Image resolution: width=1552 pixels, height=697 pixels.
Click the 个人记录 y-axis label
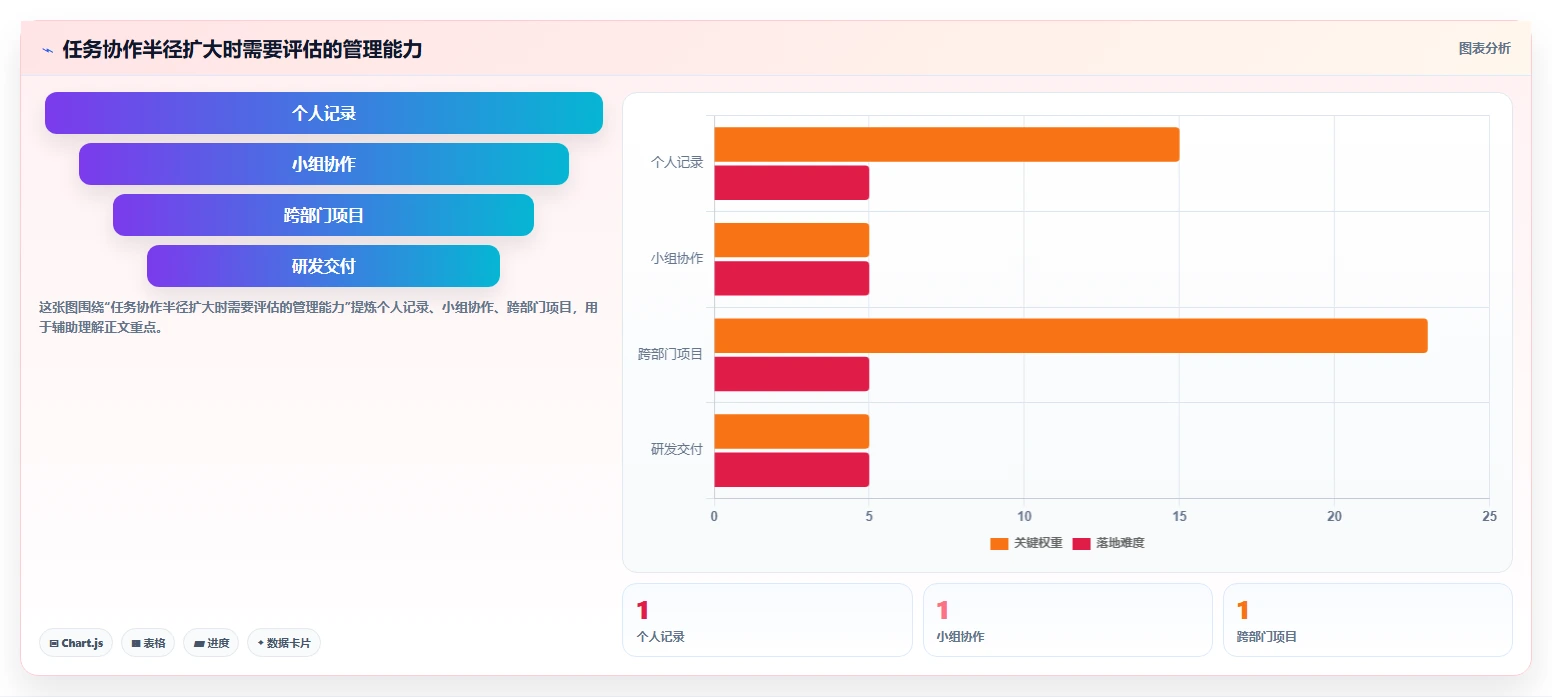[677, 162]
